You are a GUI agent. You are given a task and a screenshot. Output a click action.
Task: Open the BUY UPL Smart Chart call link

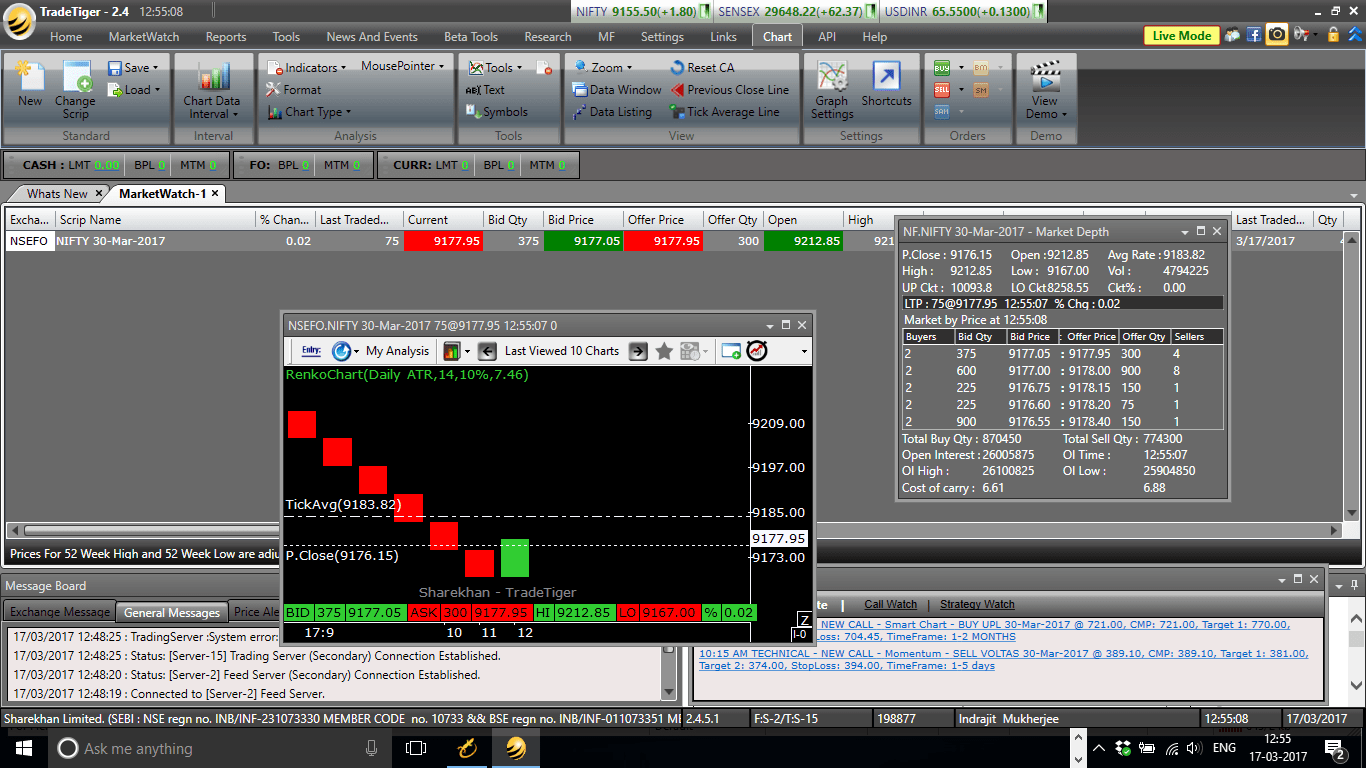[x=1054, y=630]
